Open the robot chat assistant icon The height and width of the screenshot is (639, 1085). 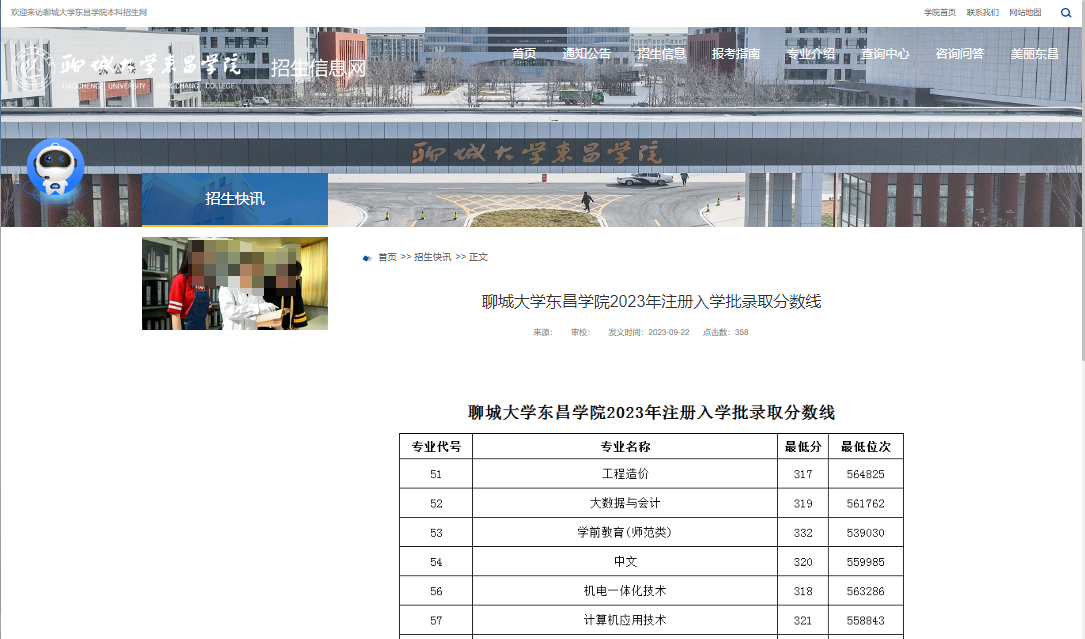(x=55, y=168)
